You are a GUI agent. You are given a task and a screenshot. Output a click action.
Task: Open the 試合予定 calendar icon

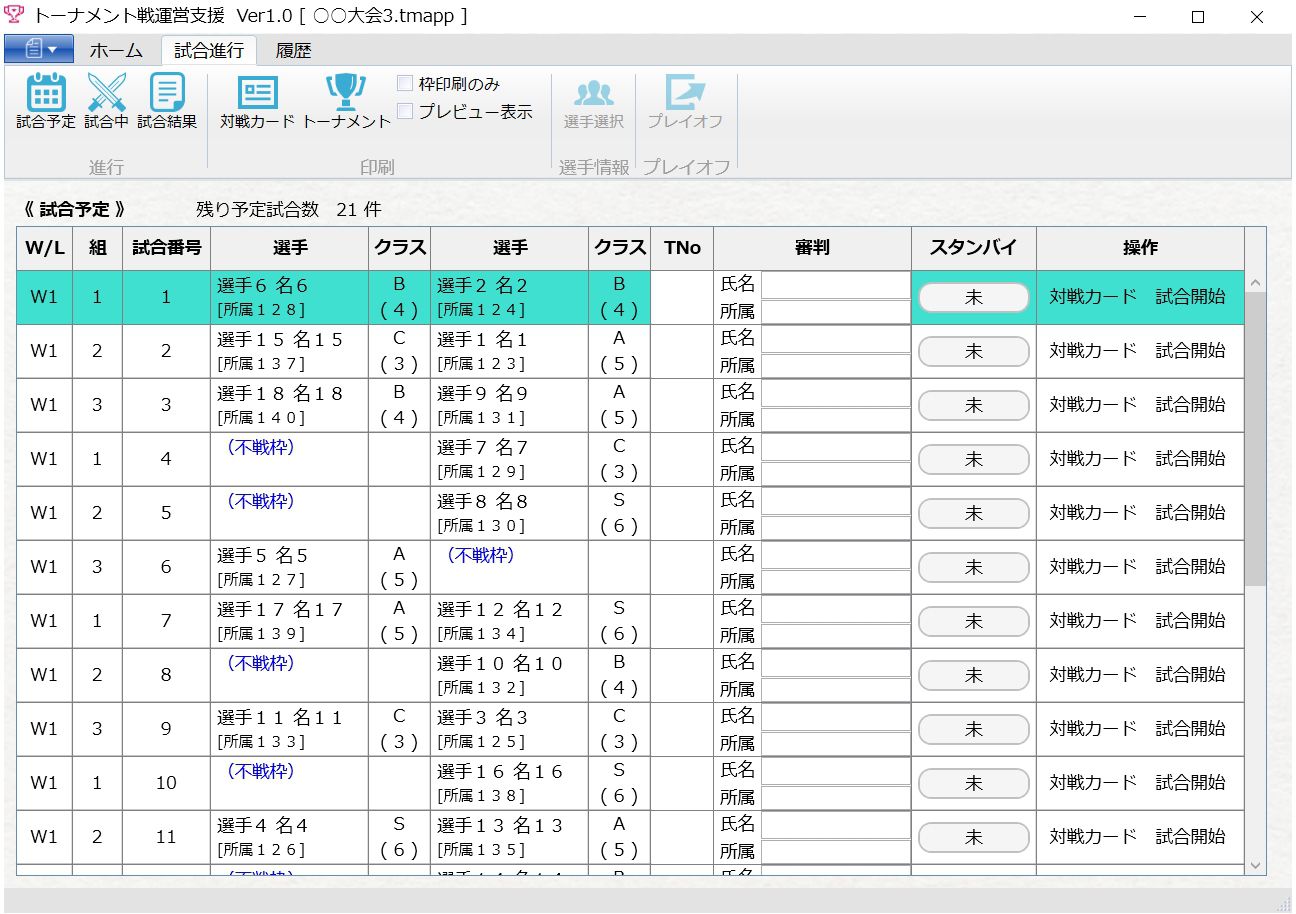(45, 93)
